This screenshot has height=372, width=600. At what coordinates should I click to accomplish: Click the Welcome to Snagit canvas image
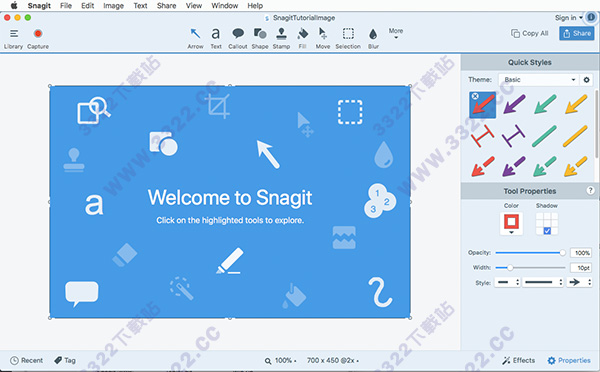tap(230, 202)
